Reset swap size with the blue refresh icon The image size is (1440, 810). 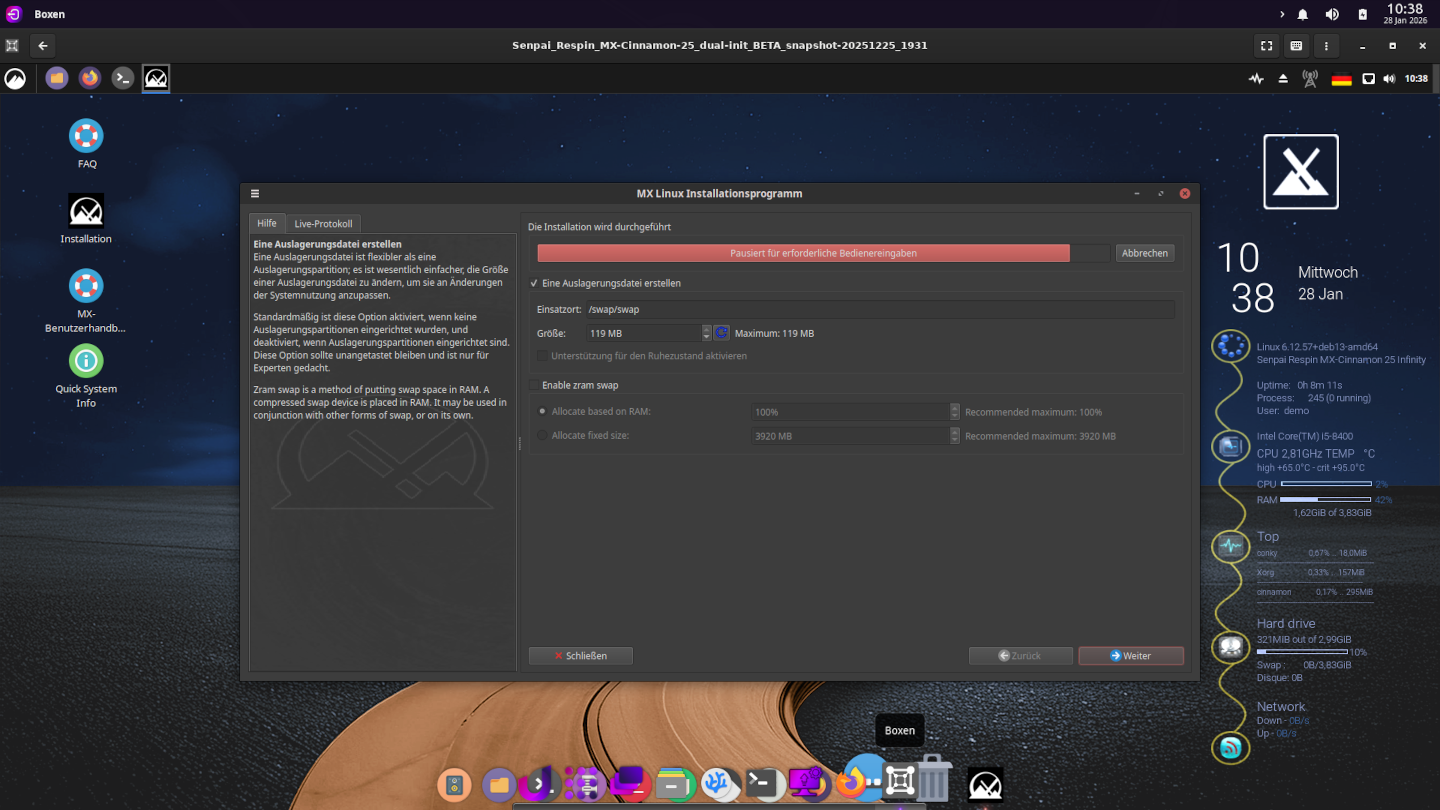[x=721, y=333]
